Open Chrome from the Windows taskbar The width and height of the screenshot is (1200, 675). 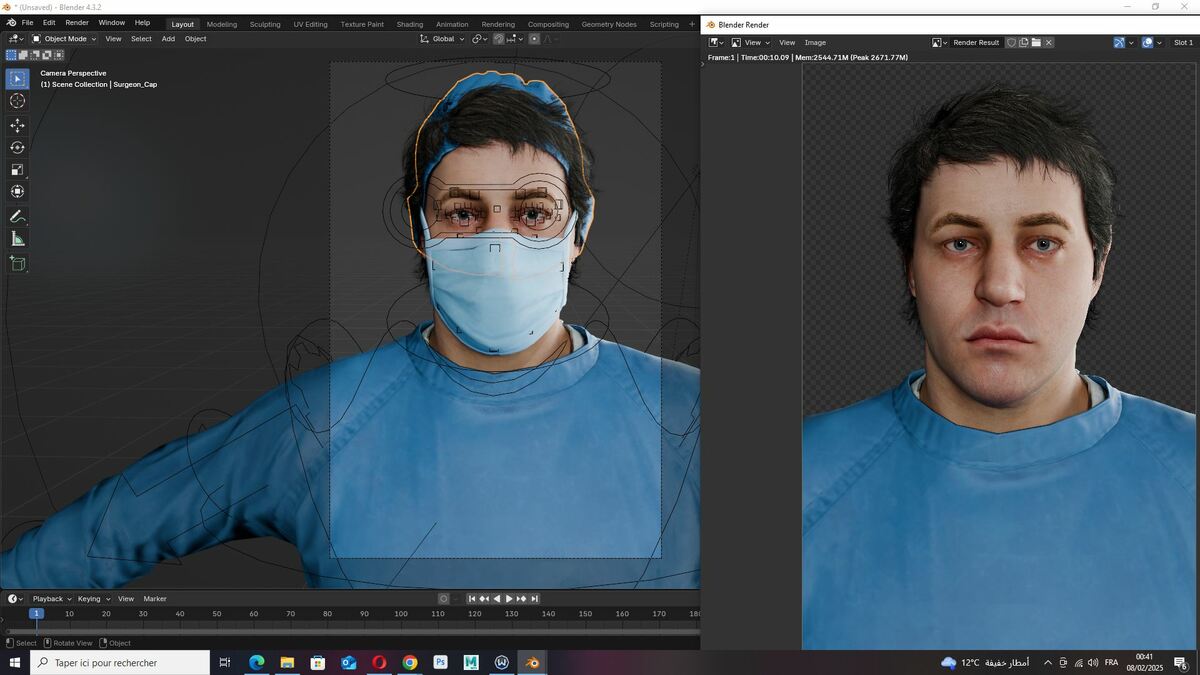pos(410,662)
